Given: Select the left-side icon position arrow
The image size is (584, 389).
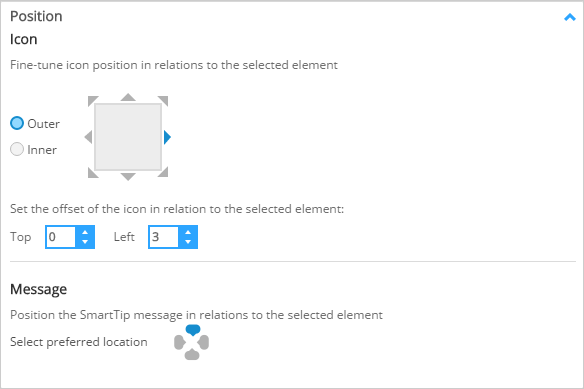Looking at the screenshot, I should (88, 137).
